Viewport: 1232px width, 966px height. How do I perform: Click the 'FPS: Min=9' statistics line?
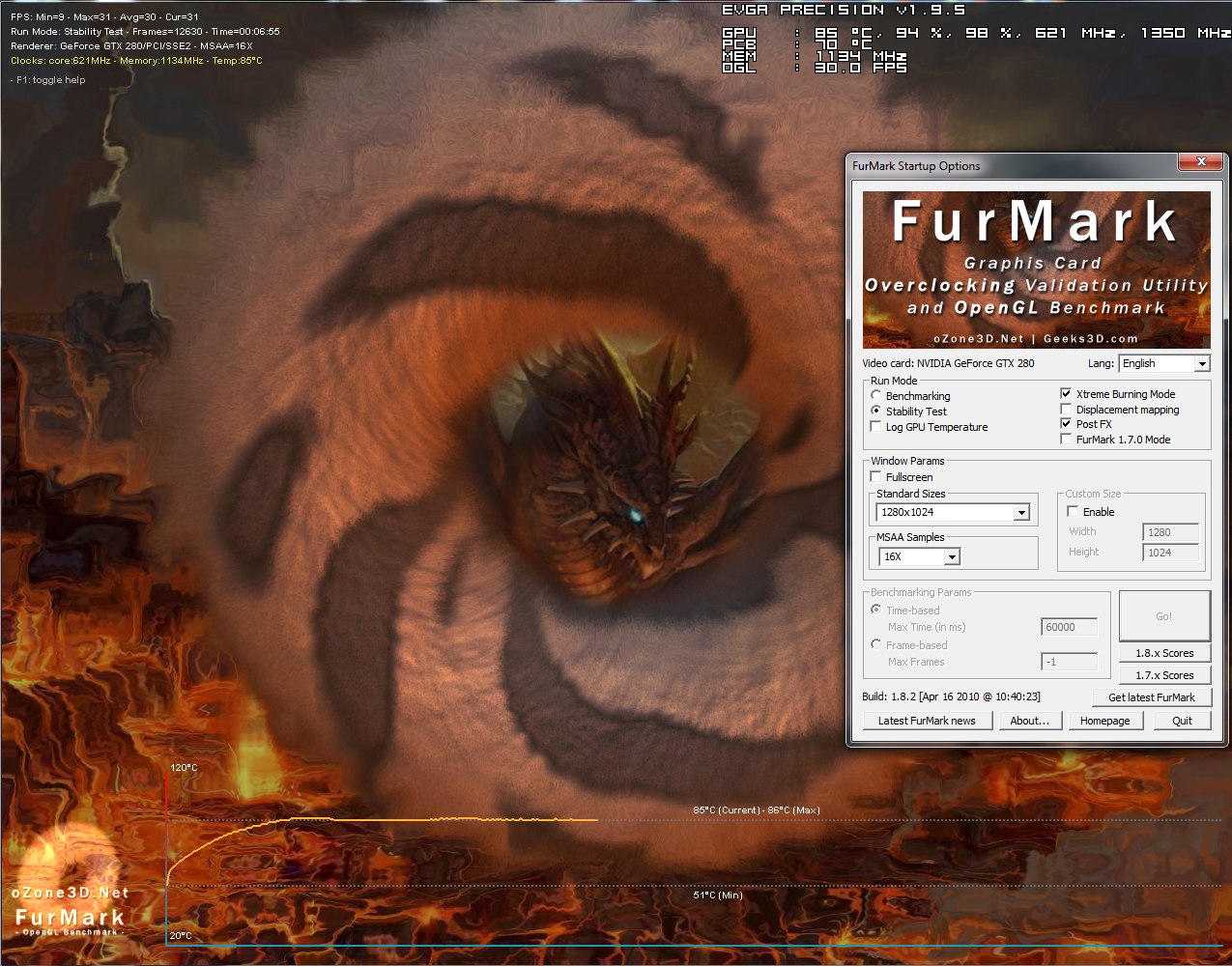point(104,17)
